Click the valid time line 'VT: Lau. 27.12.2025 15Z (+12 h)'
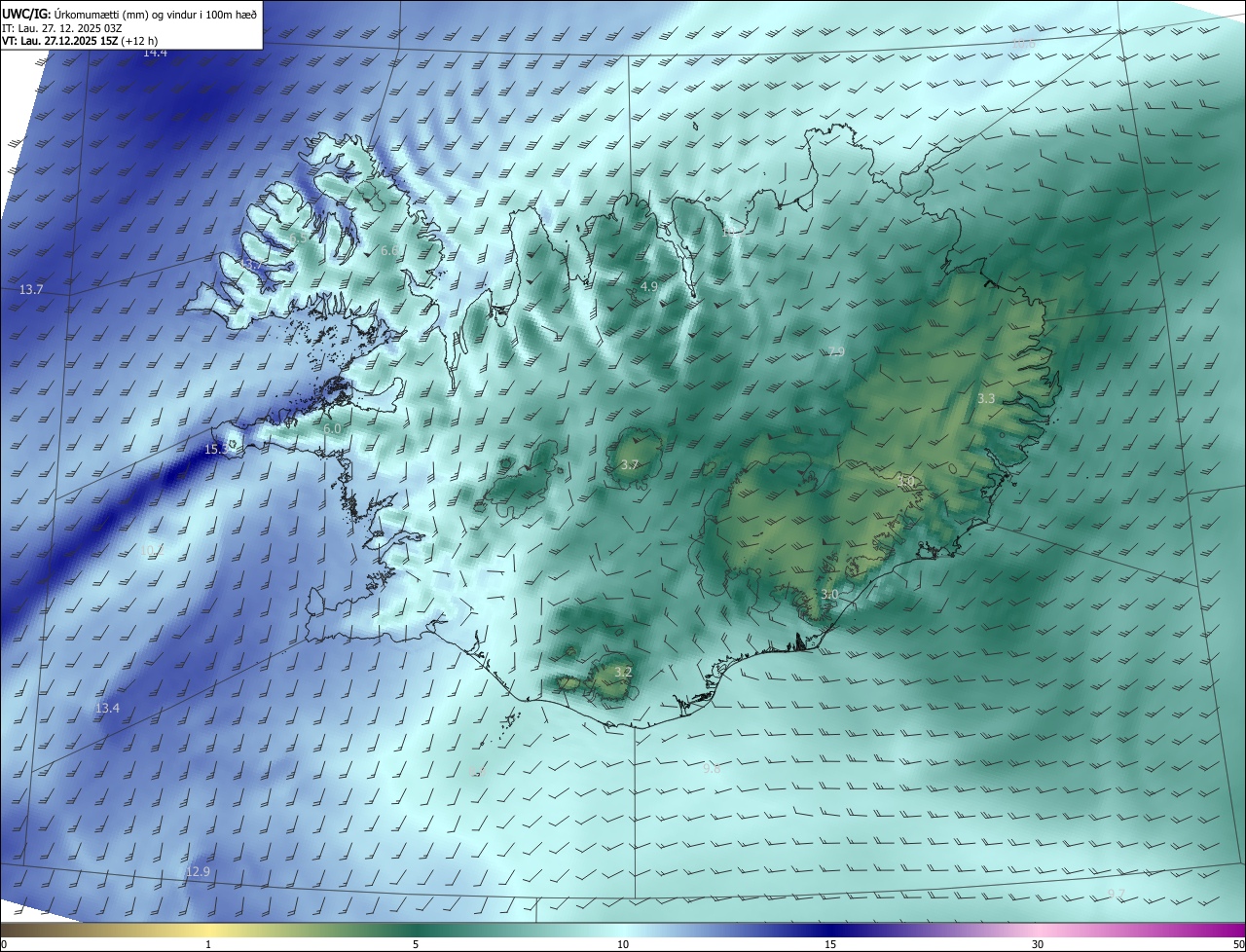The height and width of the screenshot is (952, 1246). coord(80,42)
